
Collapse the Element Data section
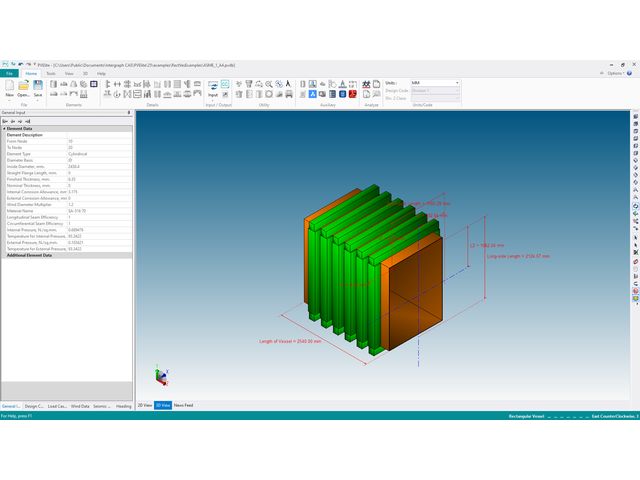[4, 129]
